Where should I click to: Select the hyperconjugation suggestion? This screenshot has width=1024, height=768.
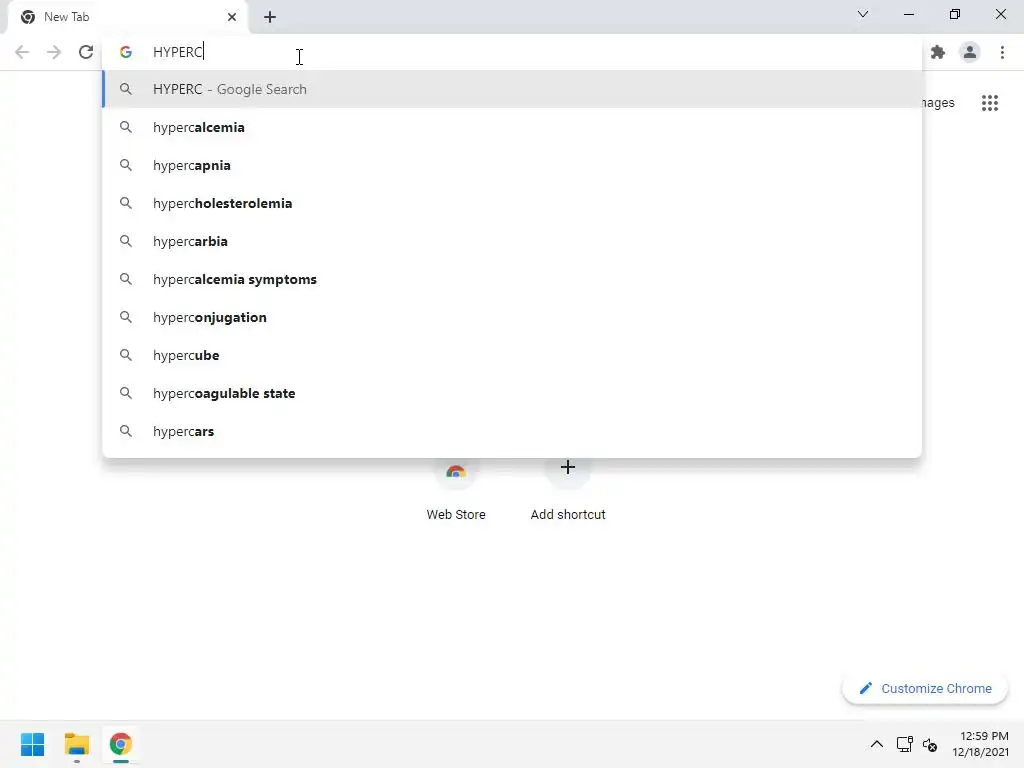[512, 317]
